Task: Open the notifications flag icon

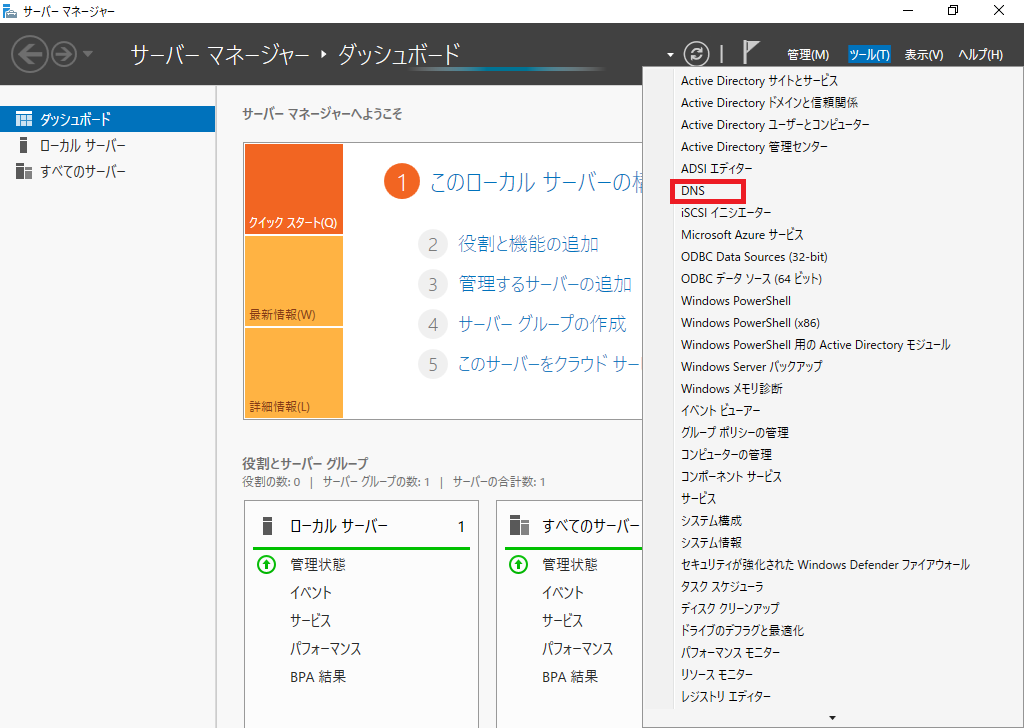Action: 751,53
